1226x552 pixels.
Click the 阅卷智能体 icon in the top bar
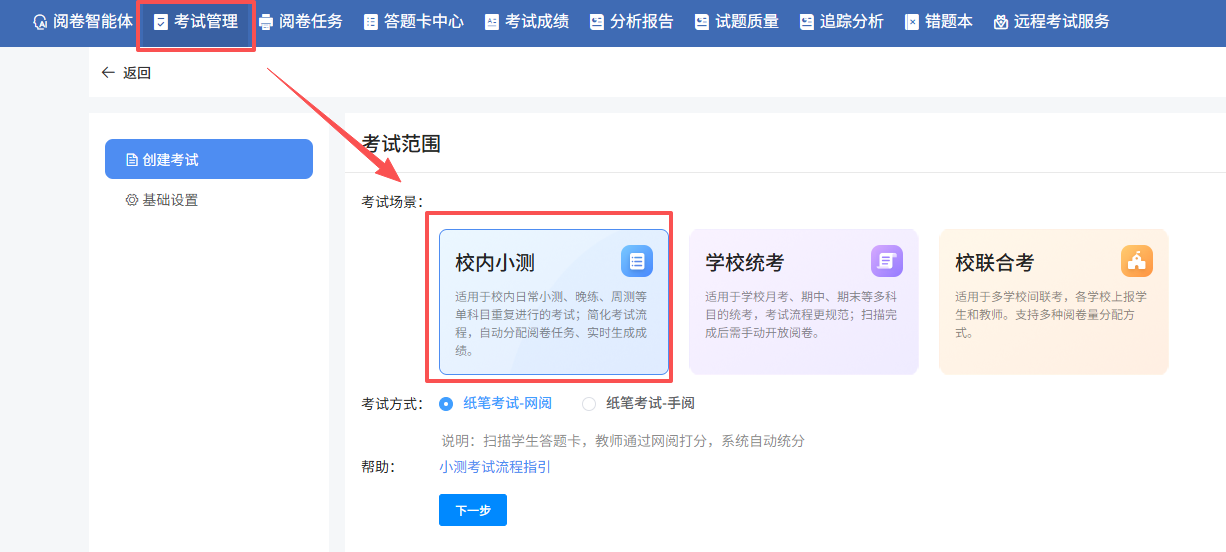(40, 22)
